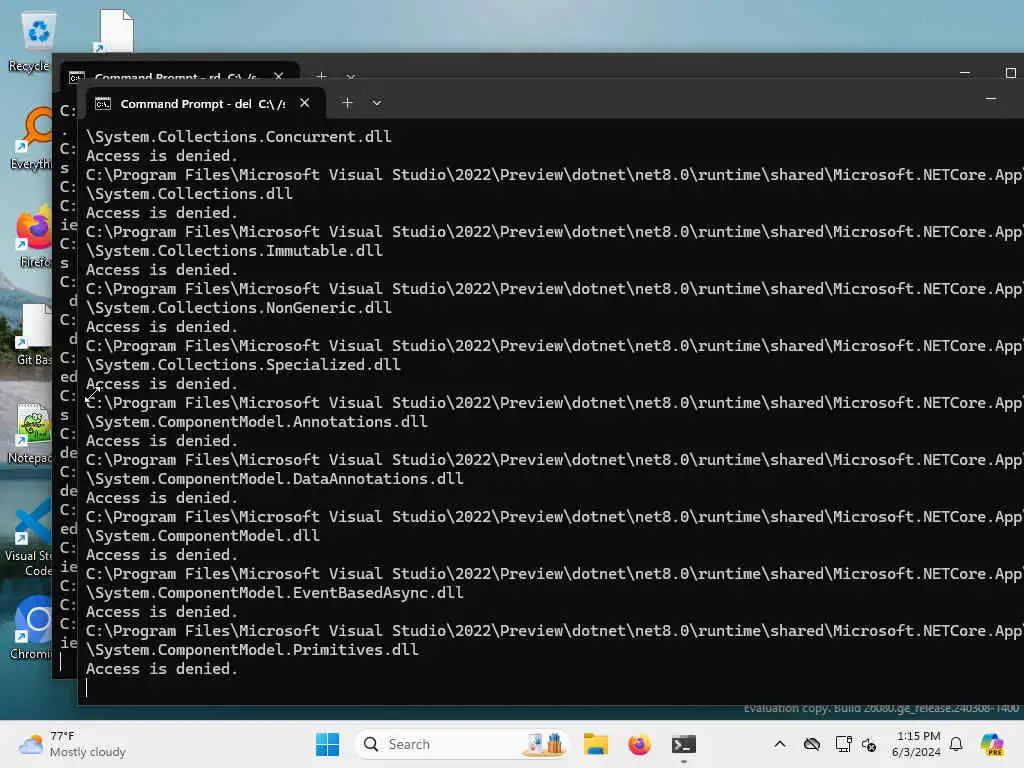The width and height of the screenshot is (1024, 768).
Task: Click the text '\System.ComponentModel.EventBasedAsync.dll'
Action: coord(274,593)
